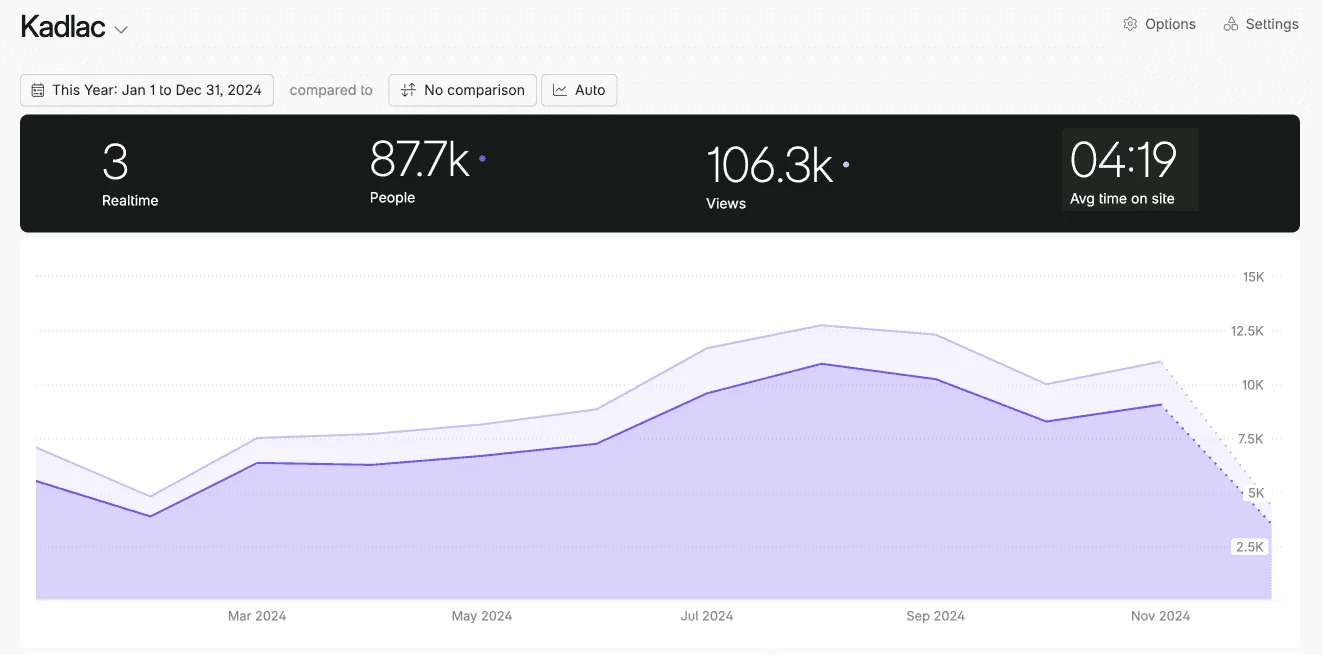Viewport: 1323px width, 655px height.
Task: Click the comparison arrows icon
Action: pos(407,90)
